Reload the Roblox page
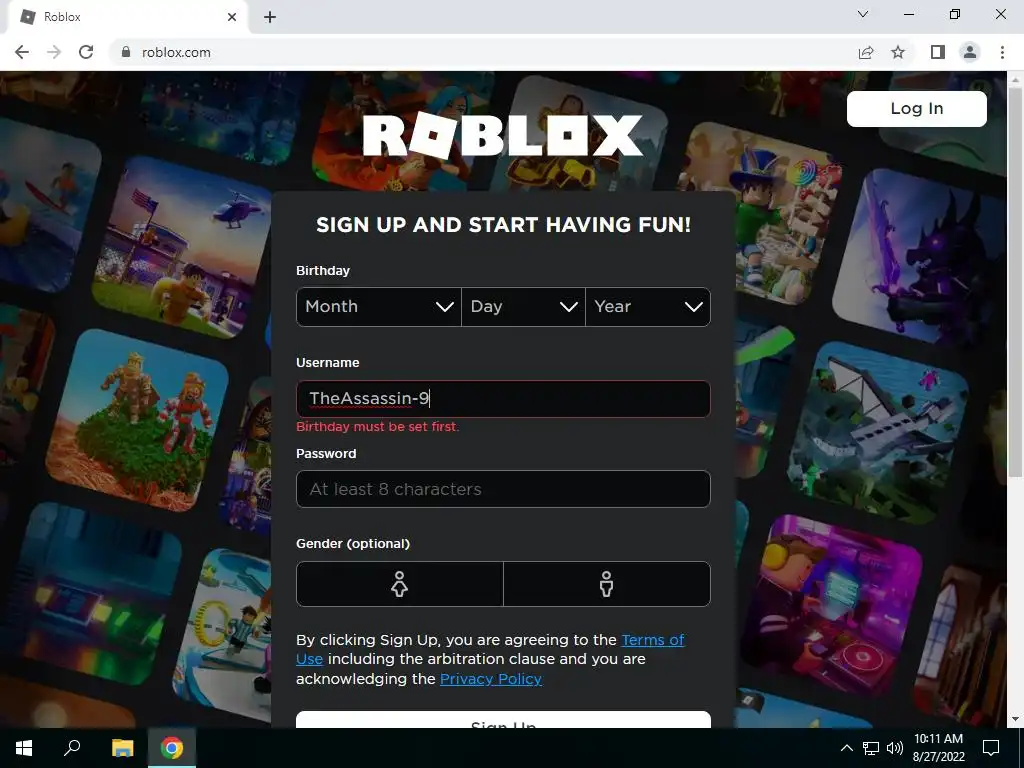This screenshot has width=1024, height=768. (x=86, y=52)
